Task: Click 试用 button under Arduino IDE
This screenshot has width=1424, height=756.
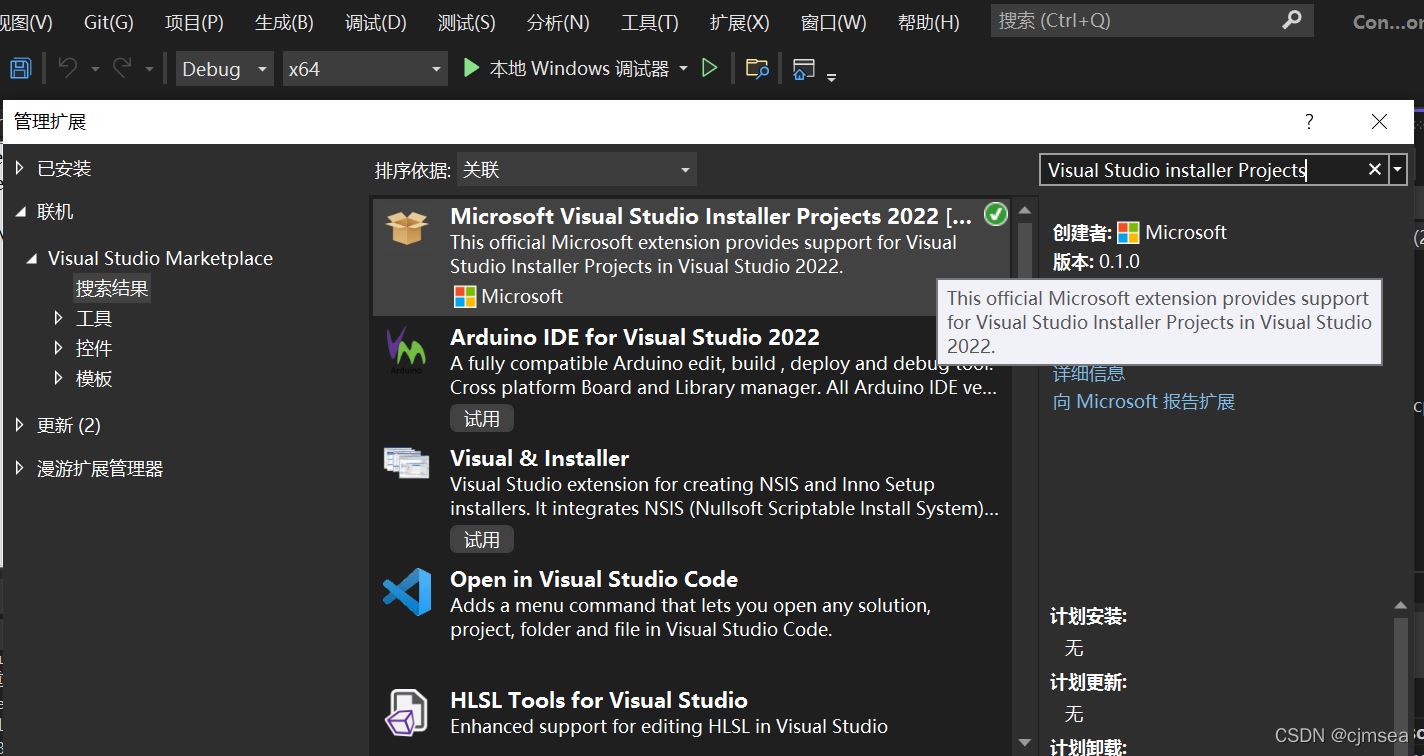Action: [482, 418]
